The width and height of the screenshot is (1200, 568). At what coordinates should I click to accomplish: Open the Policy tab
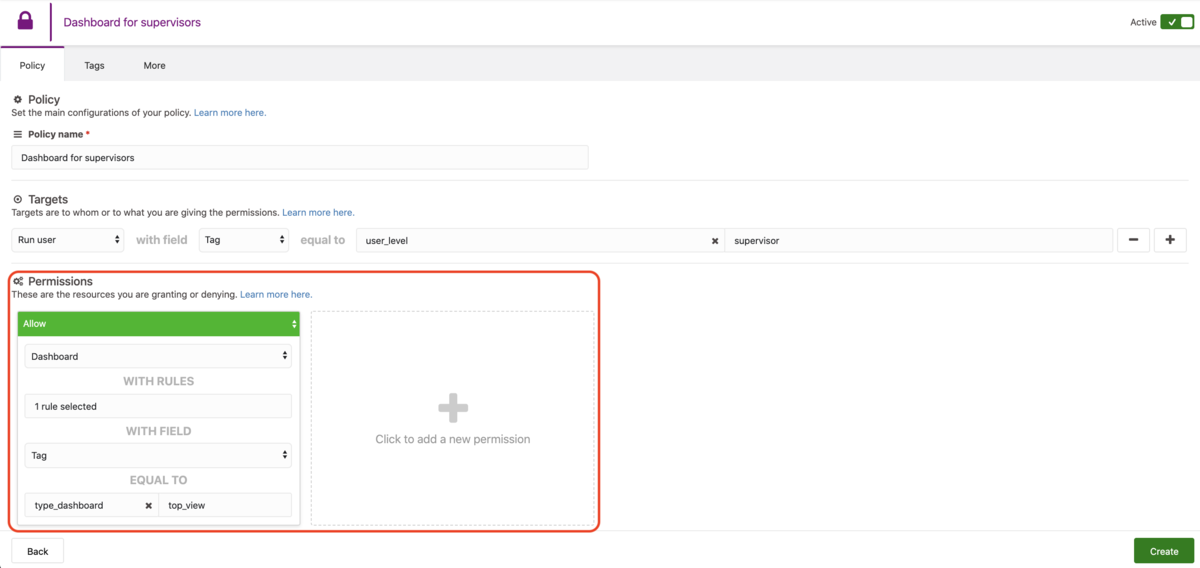pos(32,65)
